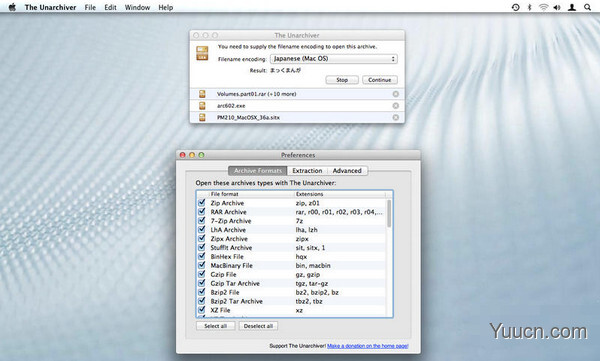The width and height of the screenshot is (600, 361).
Task: Toggle the Gzip File checkbox
Action: (202, 274)
